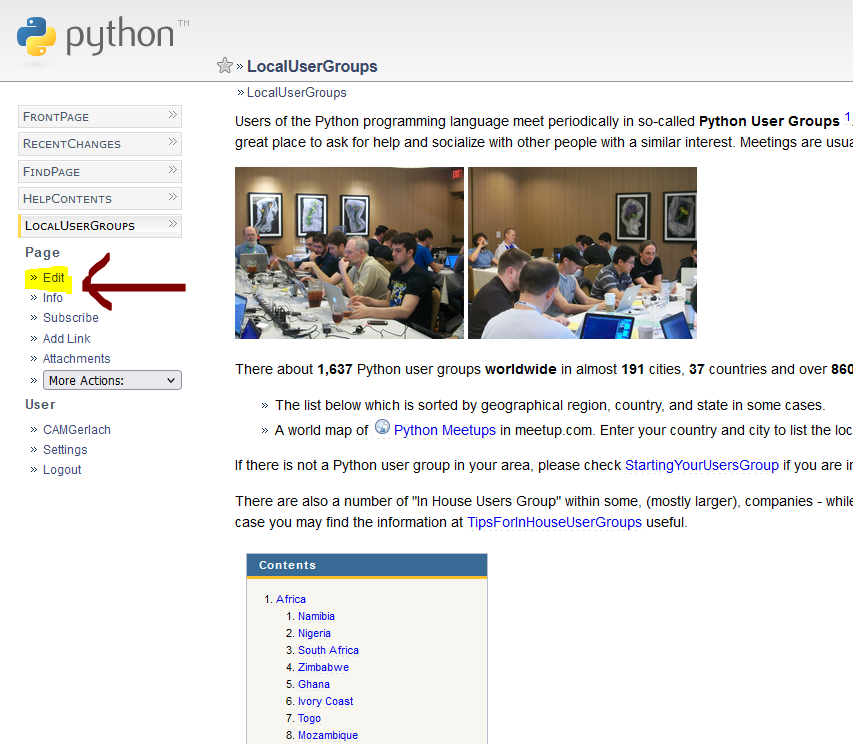Image resolution: width=853 pixels, height=744 pixels.
Task: Open the CAMGerlach user page
Action: point(77,430)
